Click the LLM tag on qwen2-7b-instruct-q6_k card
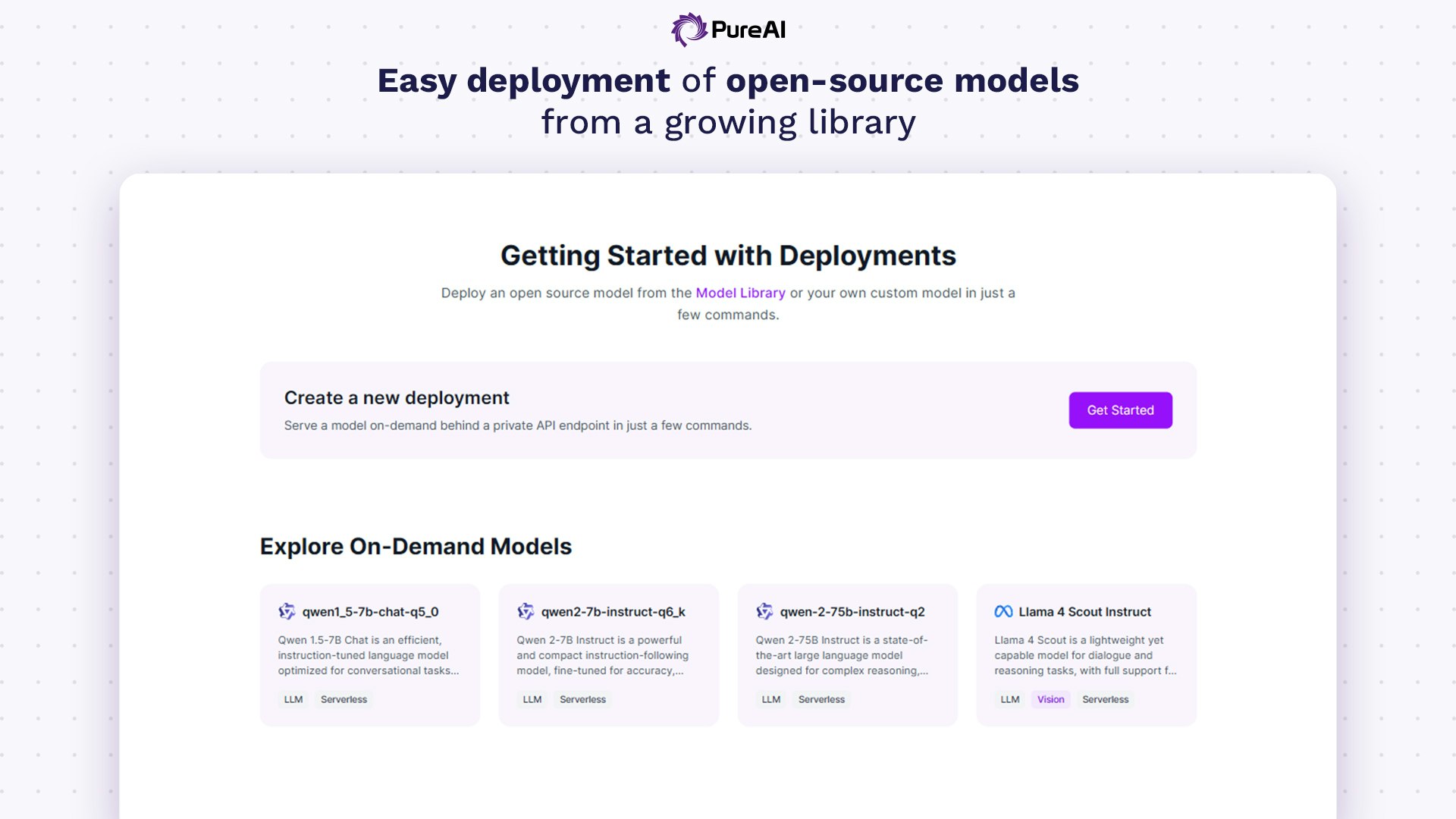Screen dimensions: 1456x819 coord(532,699)
